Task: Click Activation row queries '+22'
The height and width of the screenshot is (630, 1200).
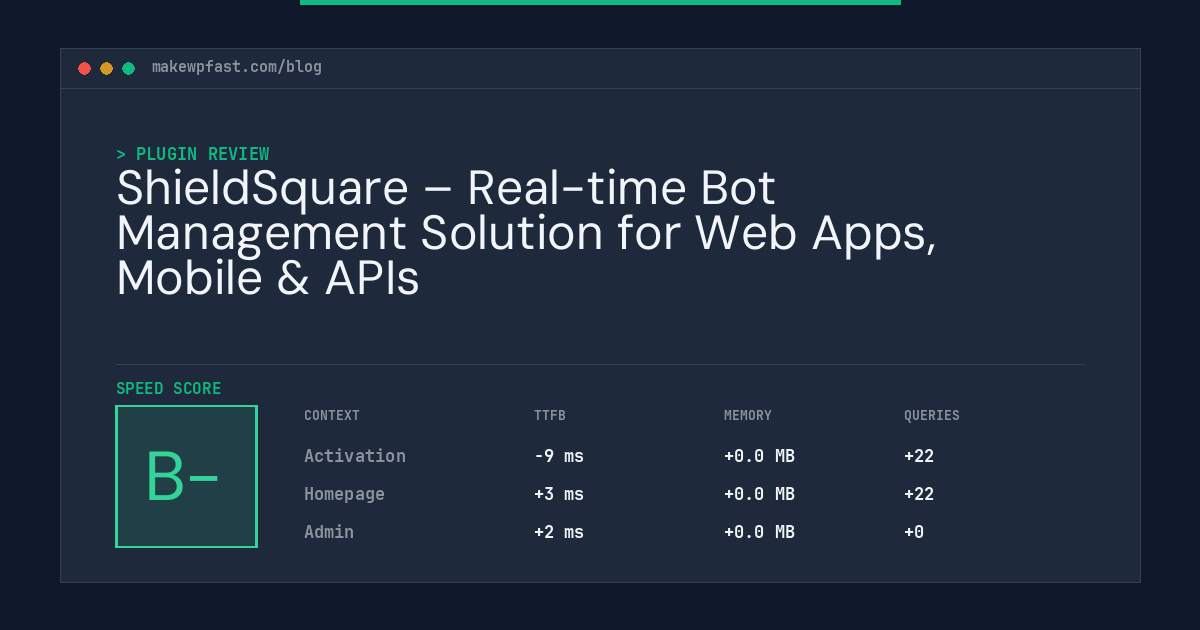Action: point(919,456)
